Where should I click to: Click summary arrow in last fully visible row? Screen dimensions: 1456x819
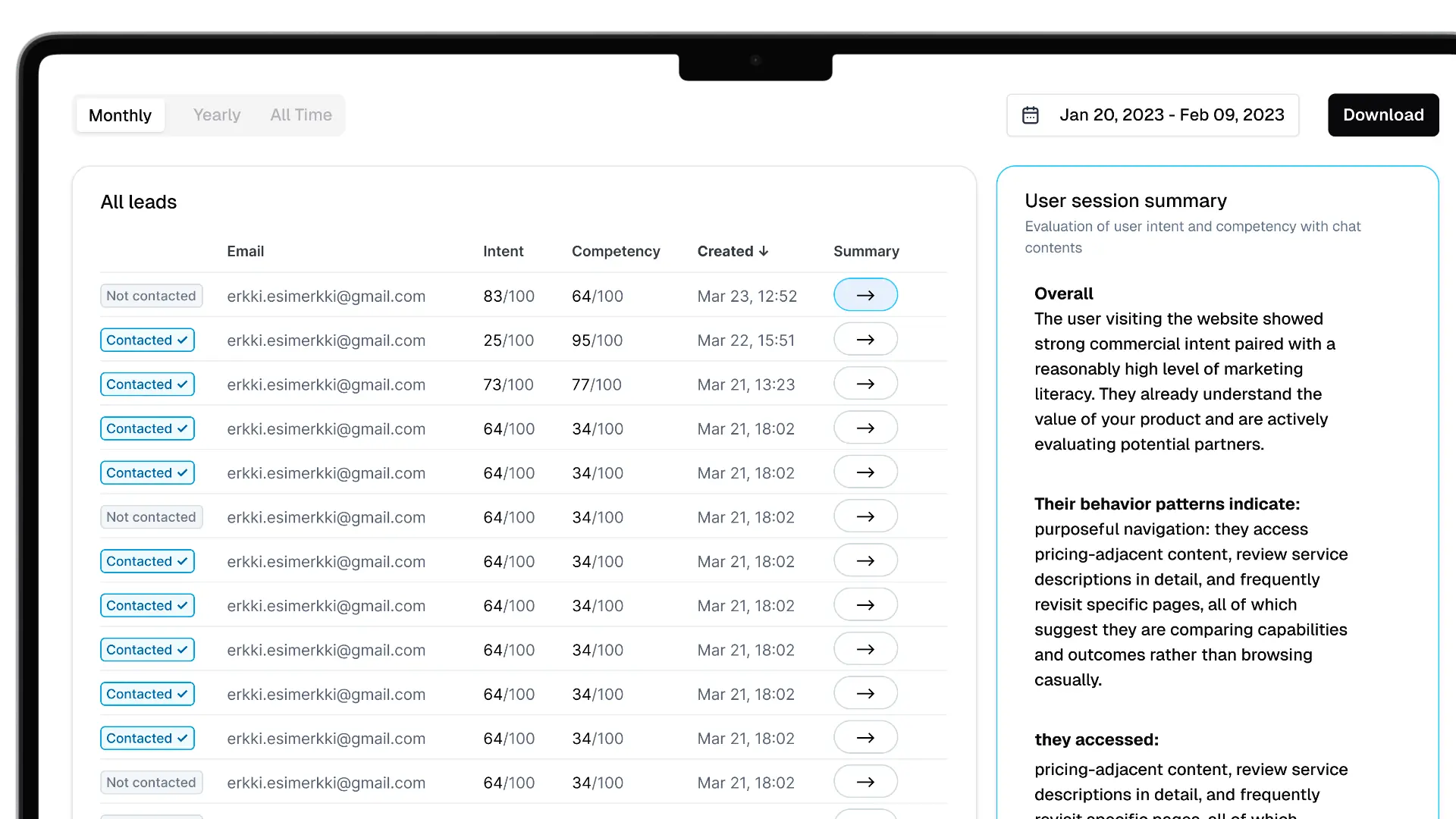click(865, 782)
